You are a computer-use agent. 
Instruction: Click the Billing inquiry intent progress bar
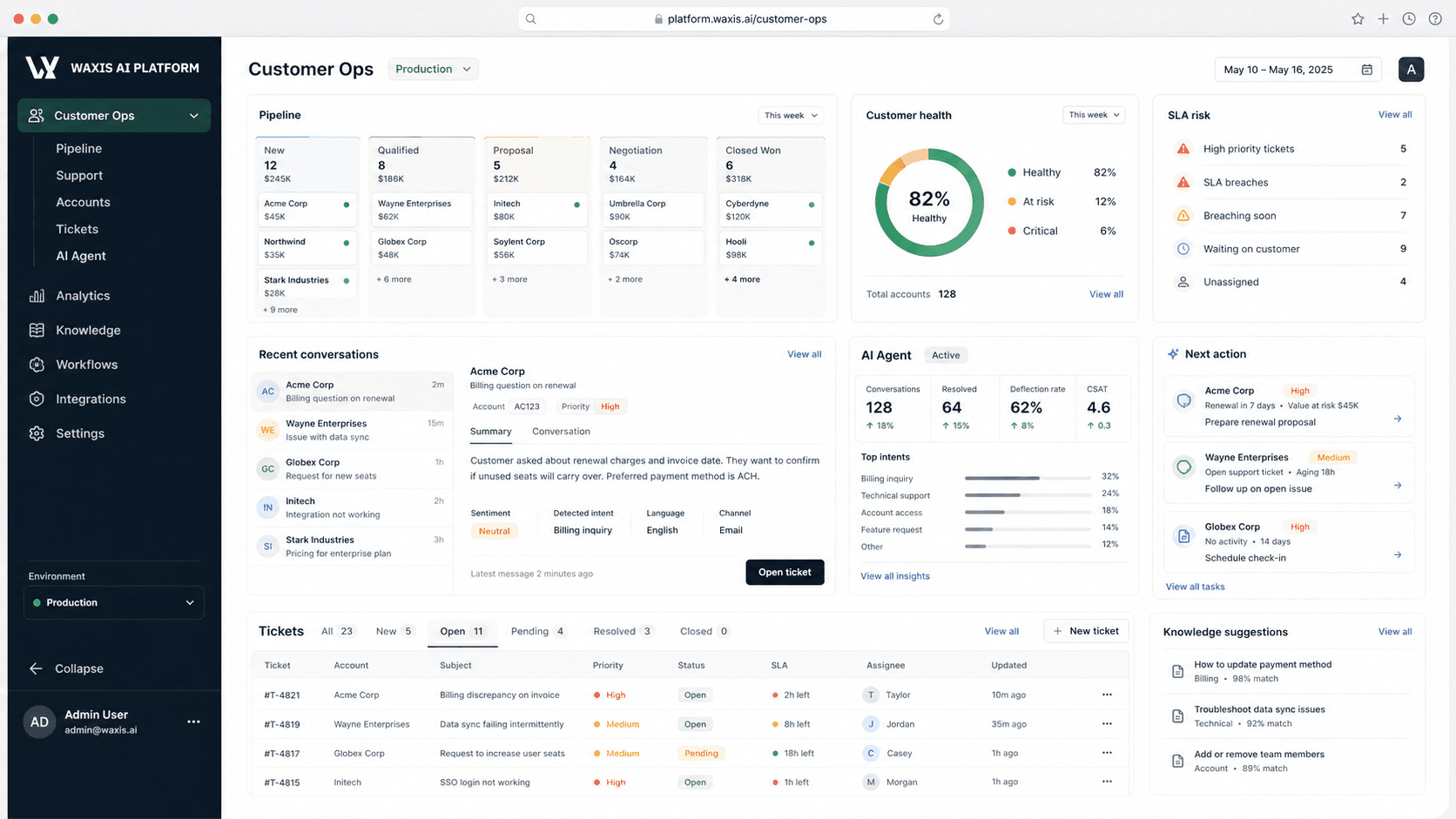click(1028, 478)
